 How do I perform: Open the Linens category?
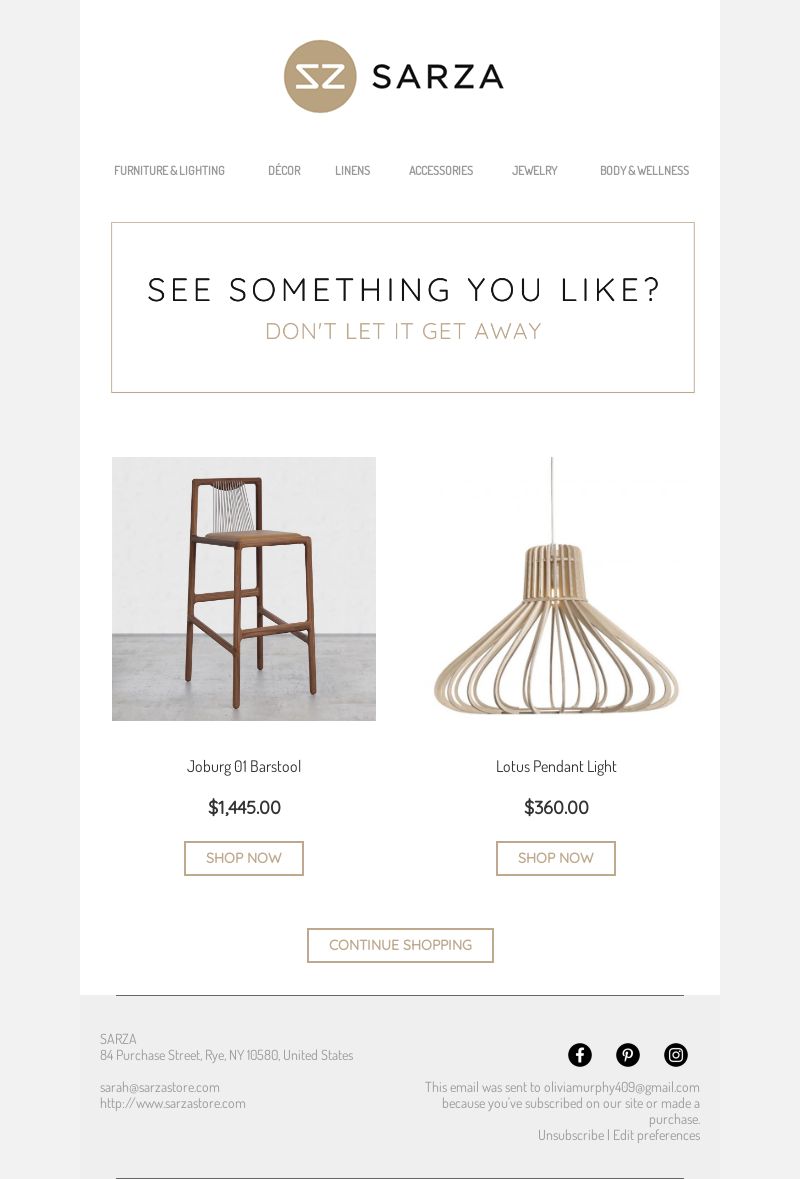(353, 171)
